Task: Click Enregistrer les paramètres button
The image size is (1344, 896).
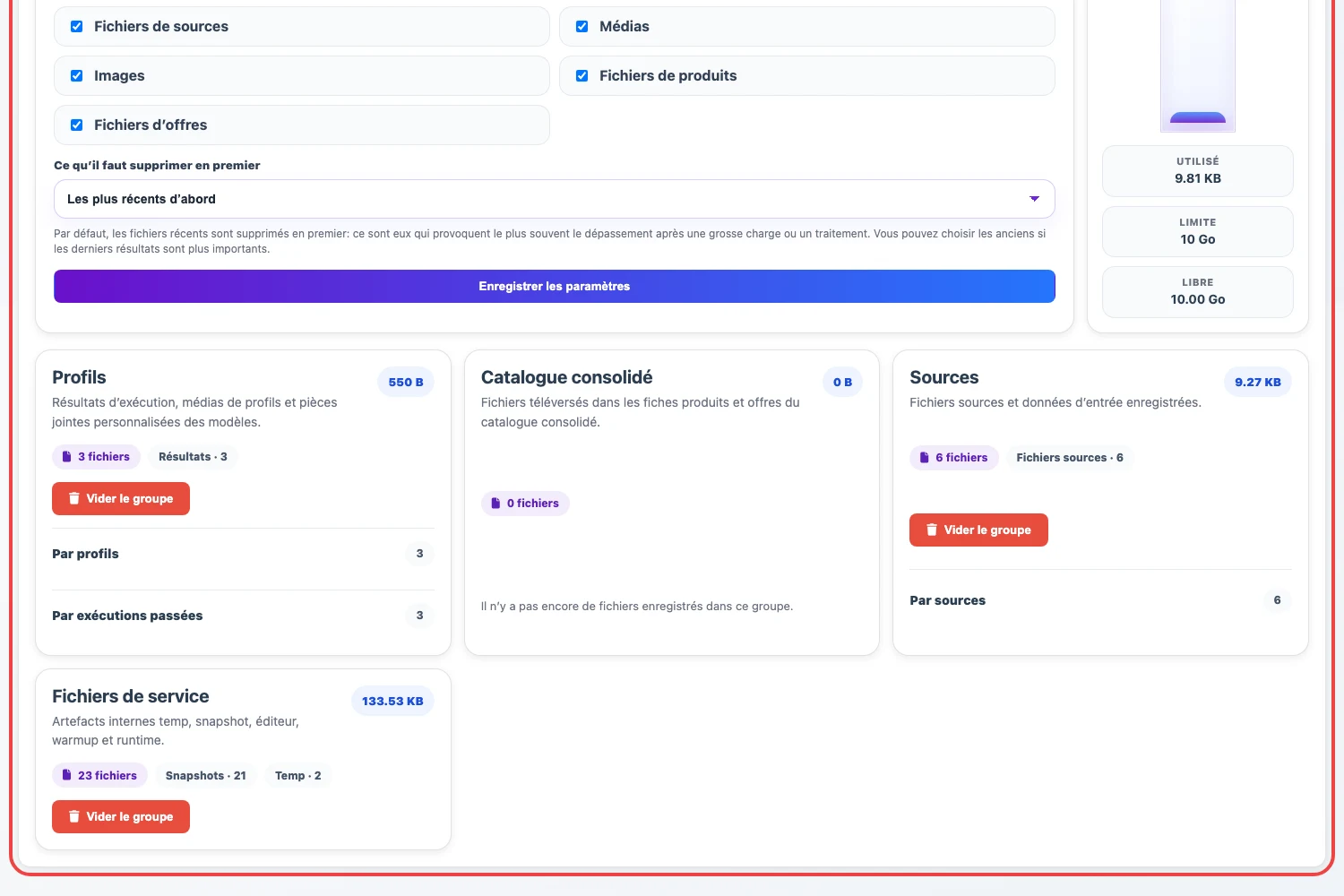Action: [x=554, y=287]
